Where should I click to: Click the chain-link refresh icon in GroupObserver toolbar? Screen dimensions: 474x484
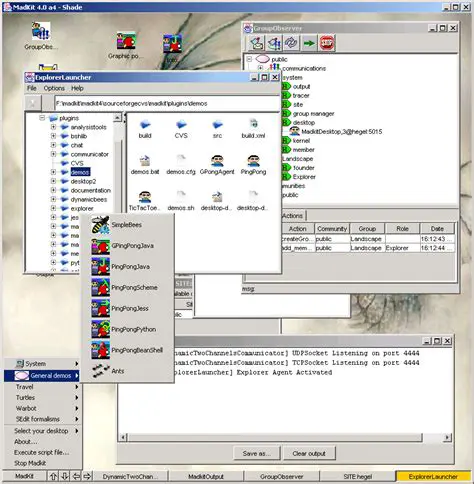pos(291,43)
